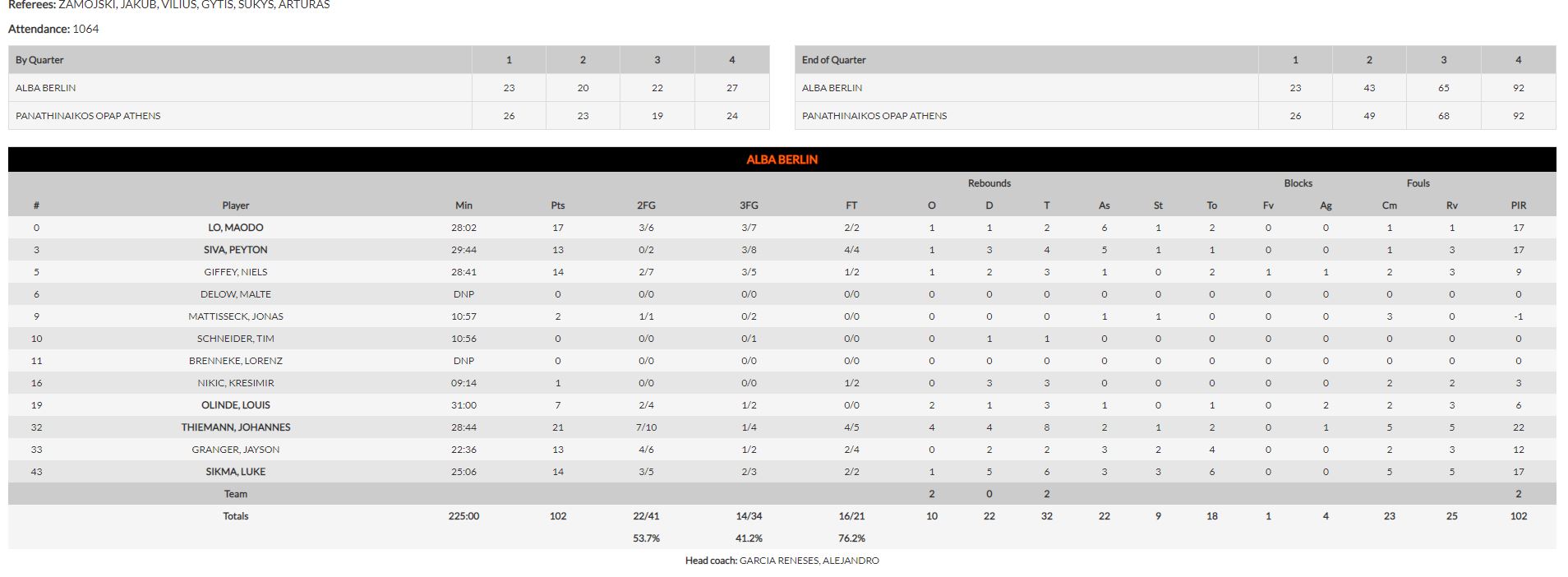
Task: Click Jonas Mattisseck's name
Action: click(235, 316)
